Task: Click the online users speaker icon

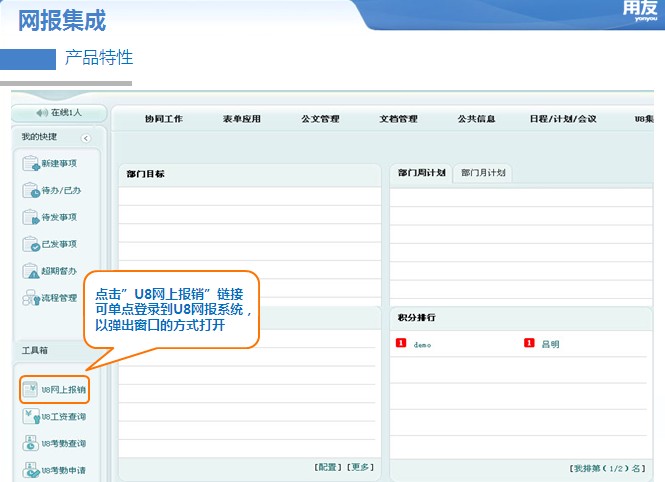Action: (x=42, y=113)
